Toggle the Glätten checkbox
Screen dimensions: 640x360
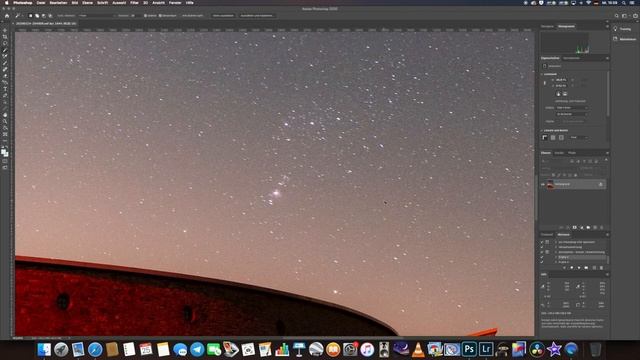click(x=146, y=16)
